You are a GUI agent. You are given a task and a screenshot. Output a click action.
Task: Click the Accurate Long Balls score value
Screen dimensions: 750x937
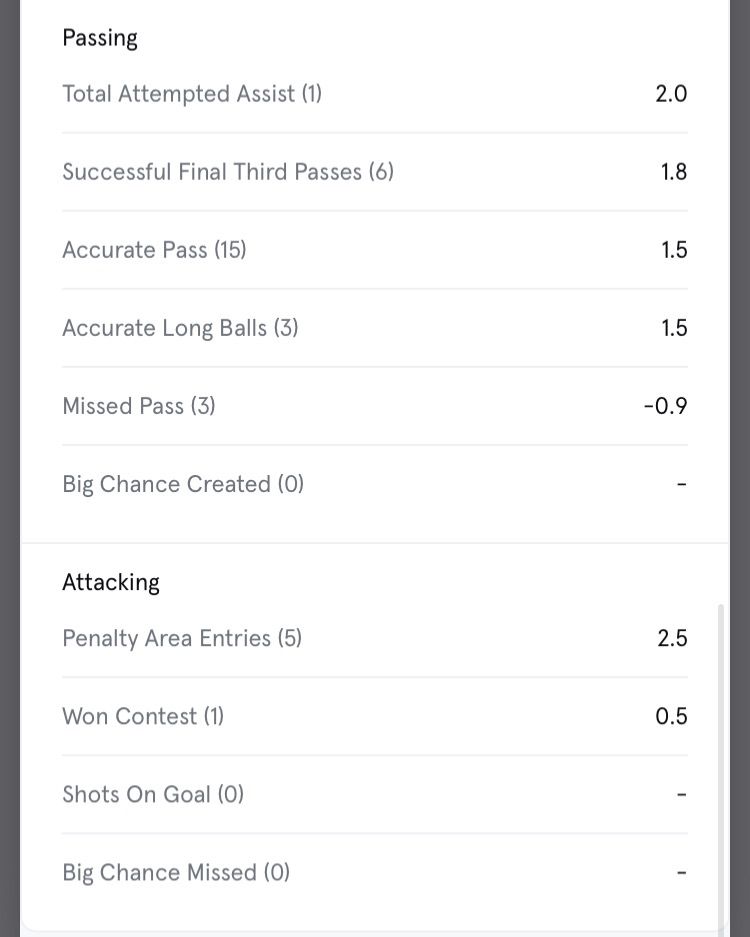tap(674, 328)
